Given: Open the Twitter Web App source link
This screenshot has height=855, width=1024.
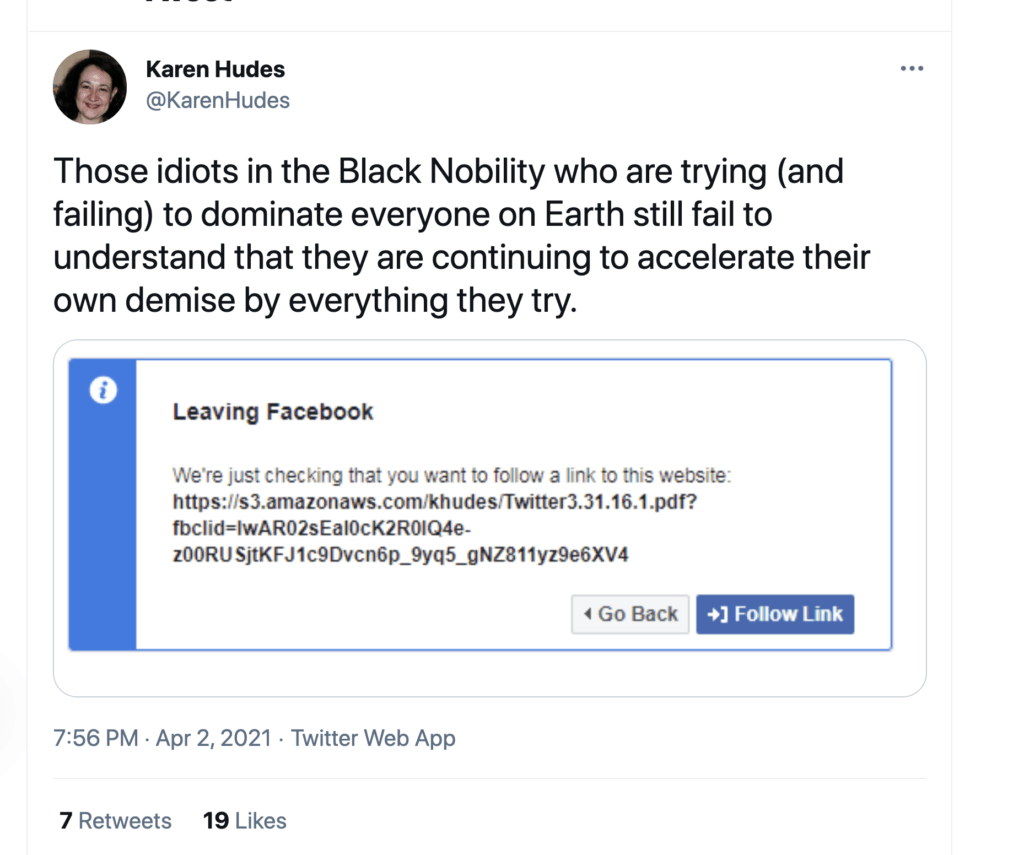Looking at the screenshot, I should coord(373,739).
